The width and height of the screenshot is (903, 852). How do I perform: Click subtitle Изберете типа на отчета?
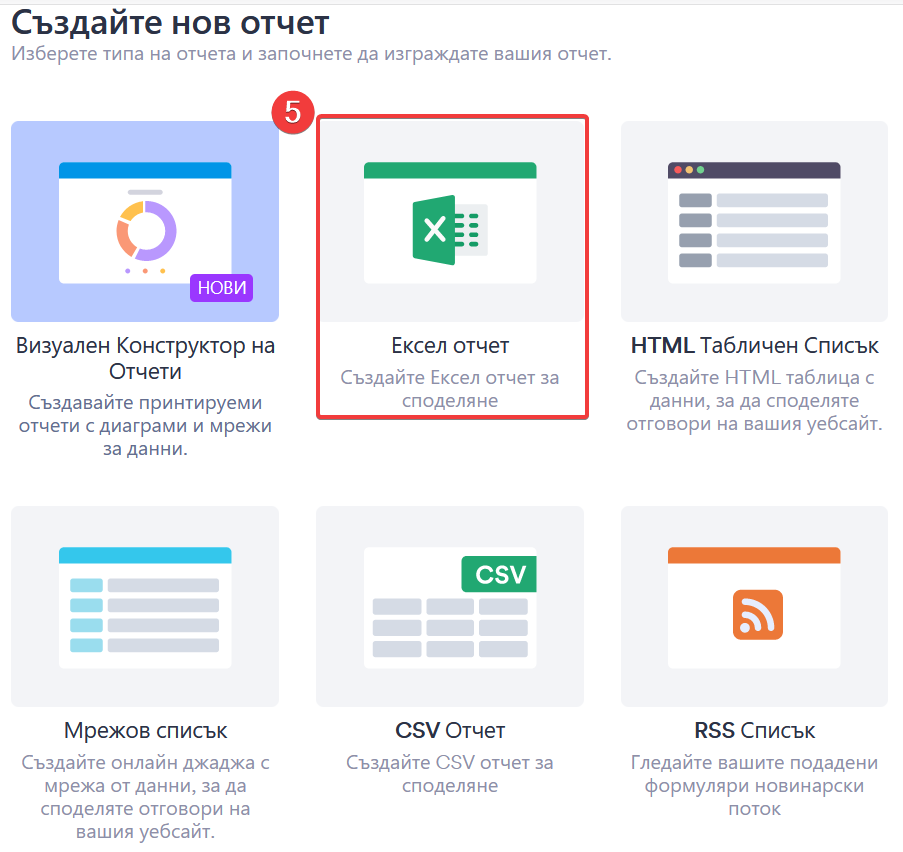311,54
